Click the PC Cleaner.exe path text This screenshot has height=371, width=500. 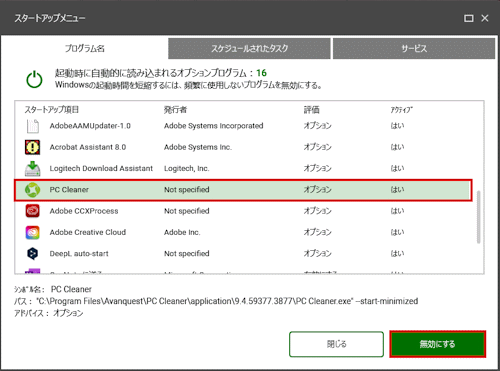coord(227,301)
